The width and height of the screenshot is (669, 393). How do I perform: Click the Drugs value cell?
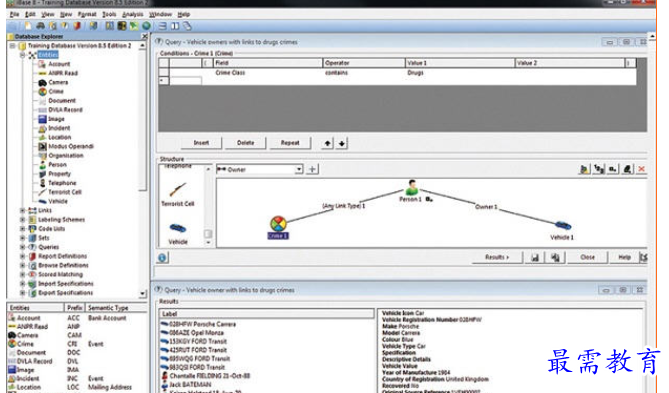click(x=460, y=73)
